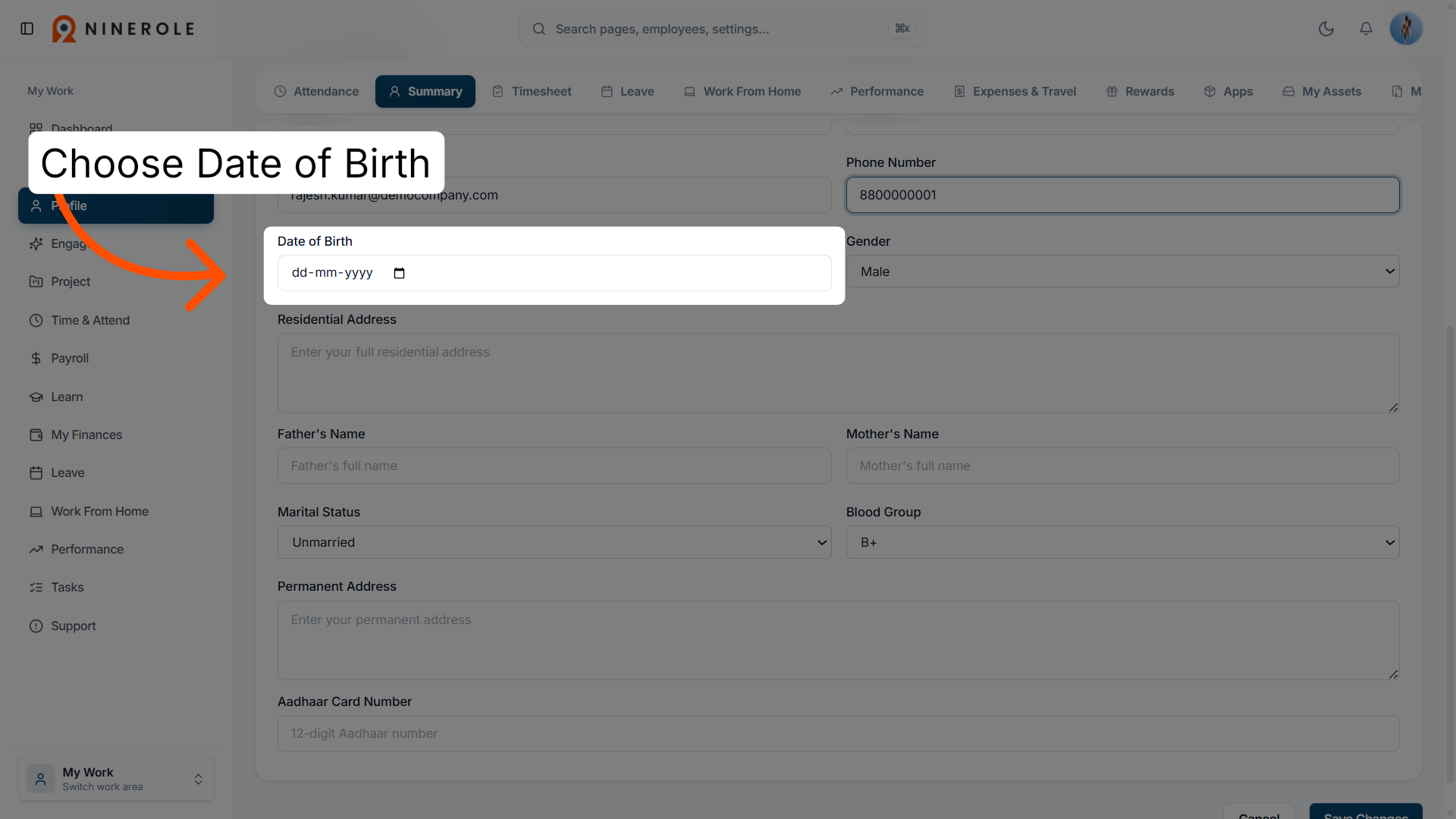The width and height of the screenshot is (1456, 819).
Task: Open user avatar menu
Action: pos(1406,29)
